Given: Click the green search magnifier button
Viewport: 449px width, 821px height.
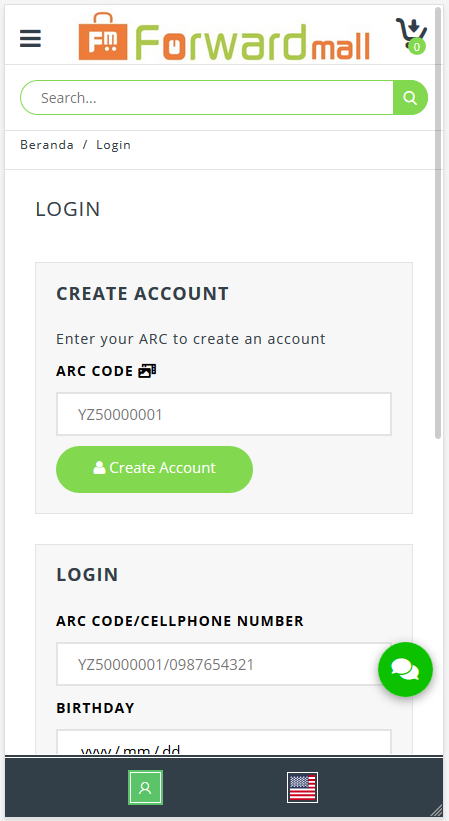Looking at the screenshot, I should tap(410, 97).
